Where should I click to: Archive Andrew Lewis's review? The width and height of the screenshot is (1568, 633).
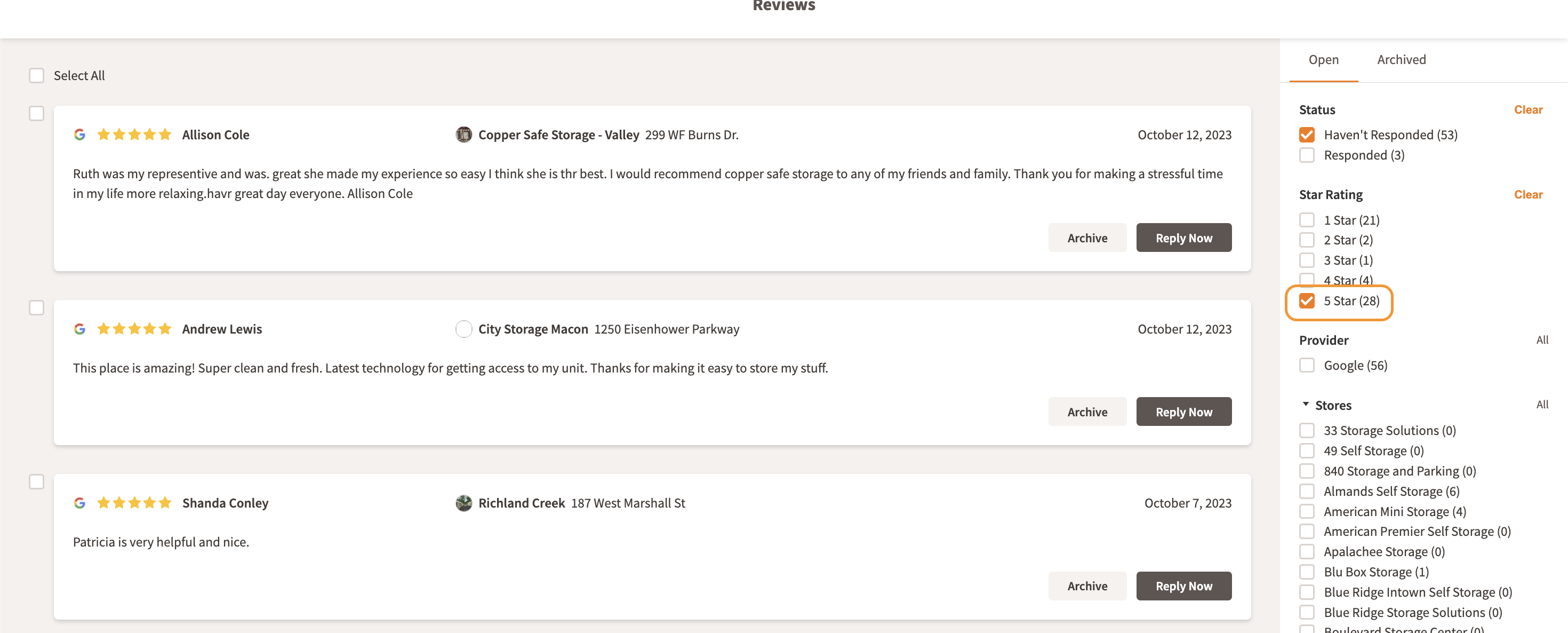[x=1087, y=412]
